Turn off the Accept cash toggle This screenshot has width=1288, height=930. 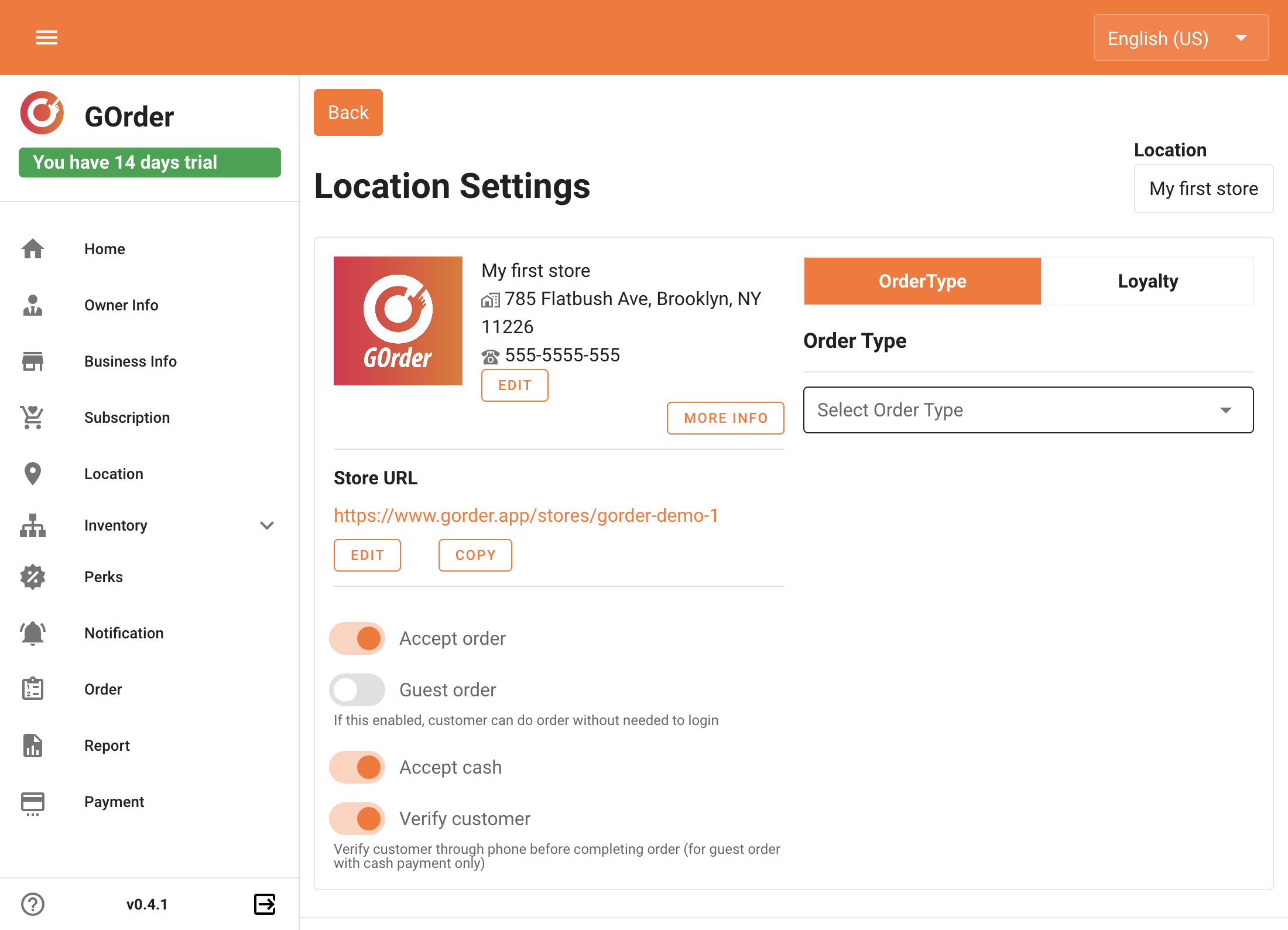click(x=357, y=767)
